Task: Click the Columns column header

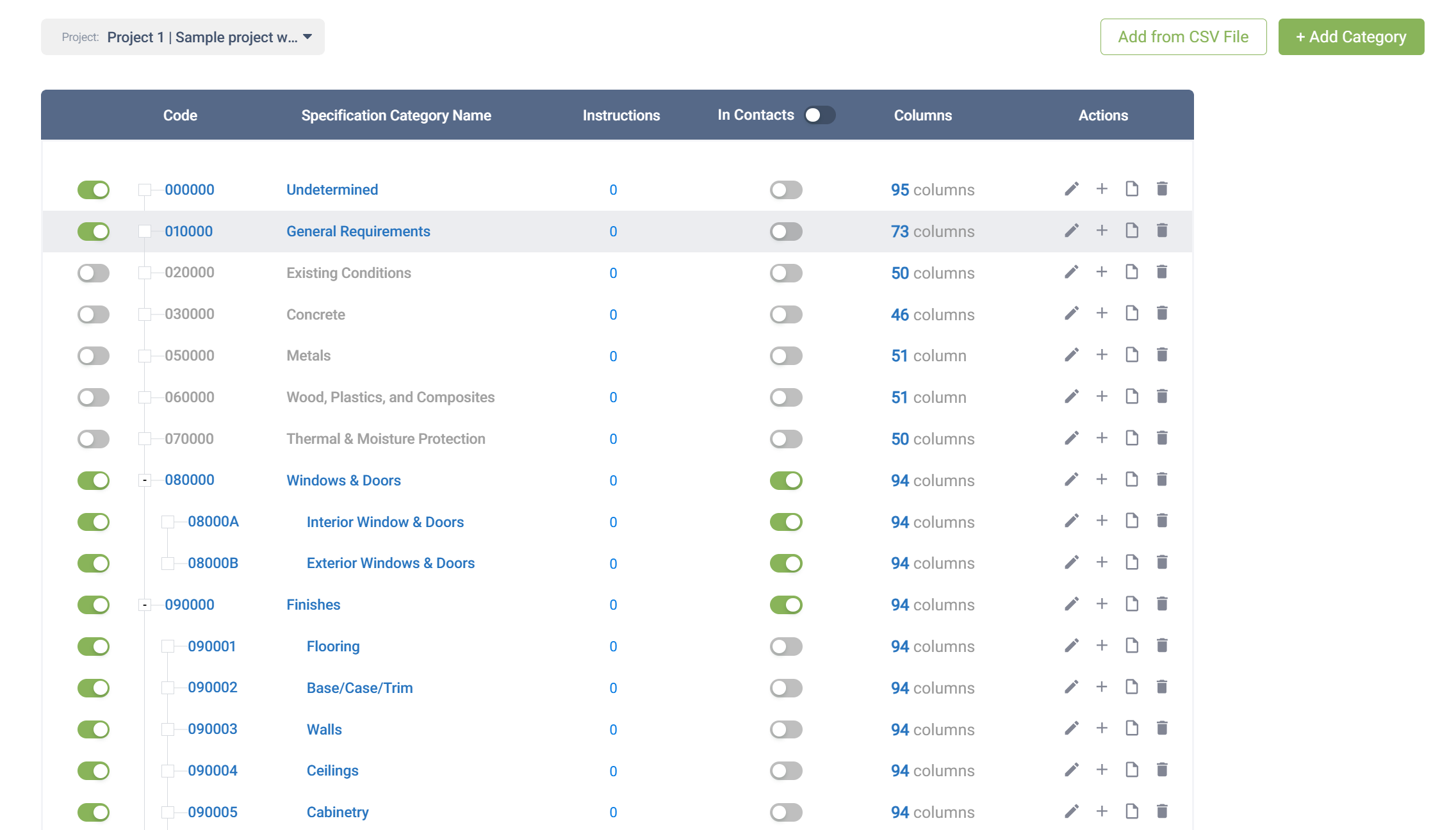Action: tap(923, 115)
